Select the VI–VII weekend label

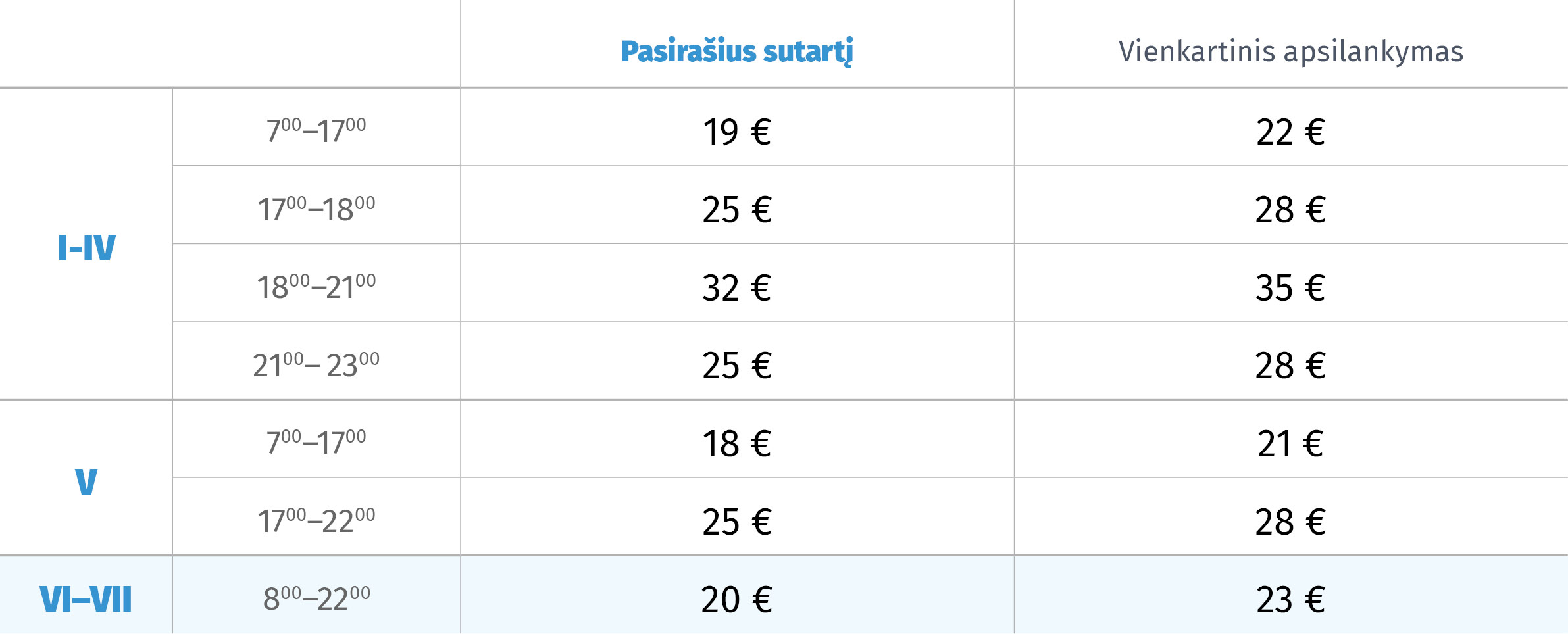click(x=86, y=599)
